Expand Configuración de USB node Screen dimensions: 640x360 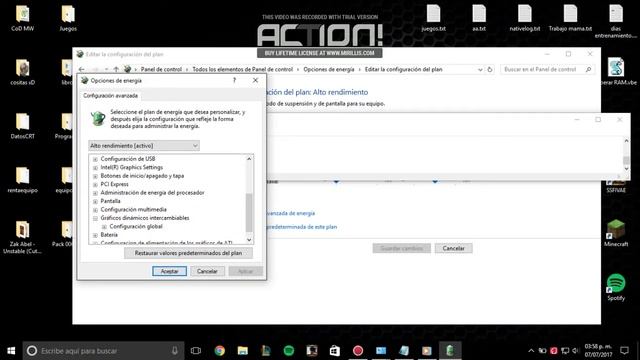(95, 159)
